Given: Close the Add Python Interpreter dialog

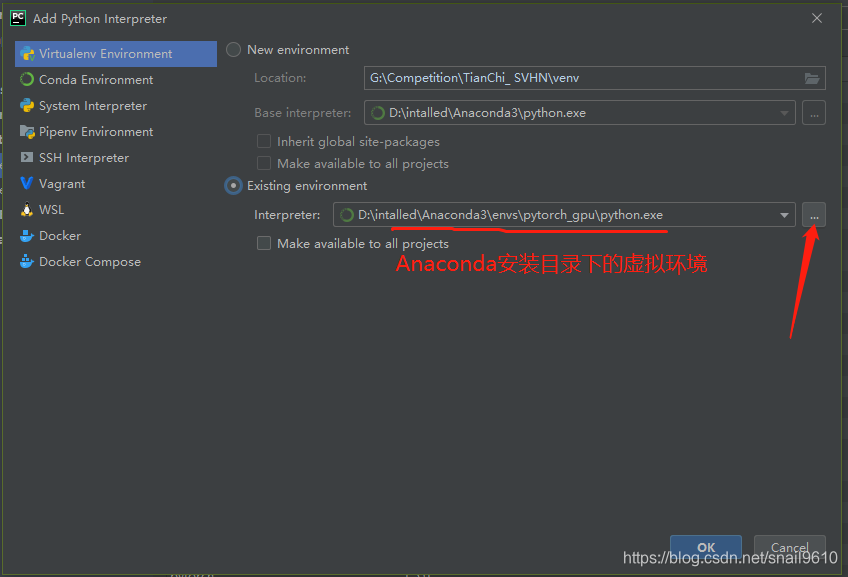Looking at the screenshot, I should [x=817, y=18].
